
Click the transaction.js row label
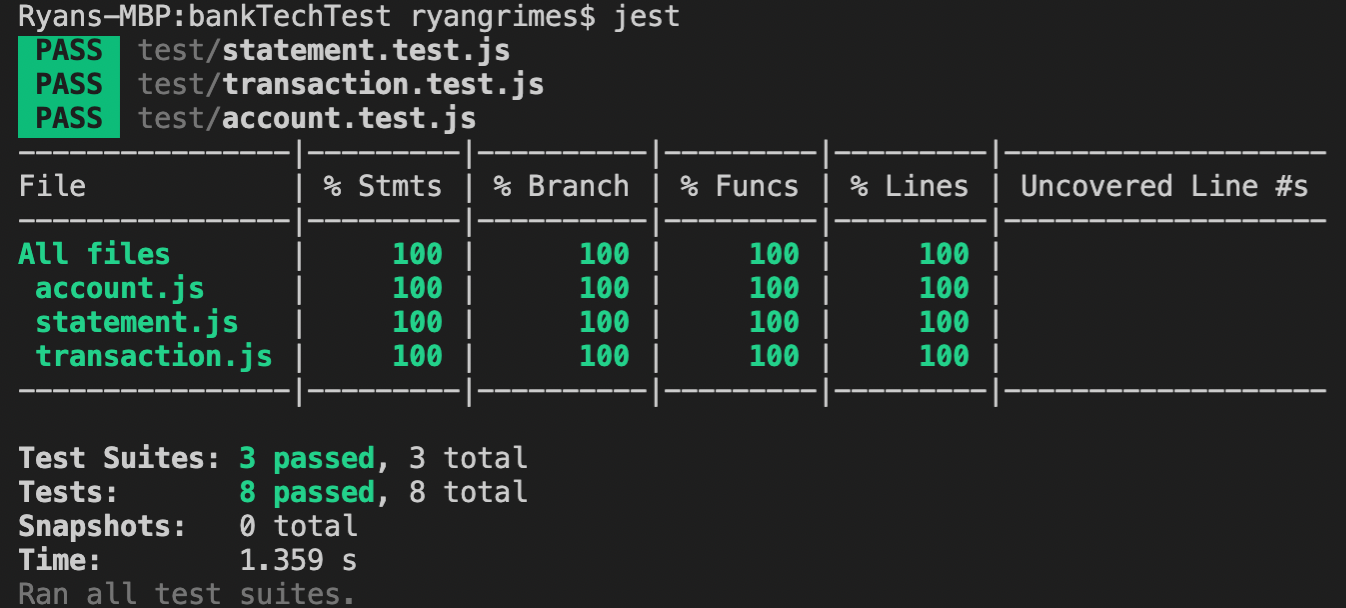pos(154,356)
